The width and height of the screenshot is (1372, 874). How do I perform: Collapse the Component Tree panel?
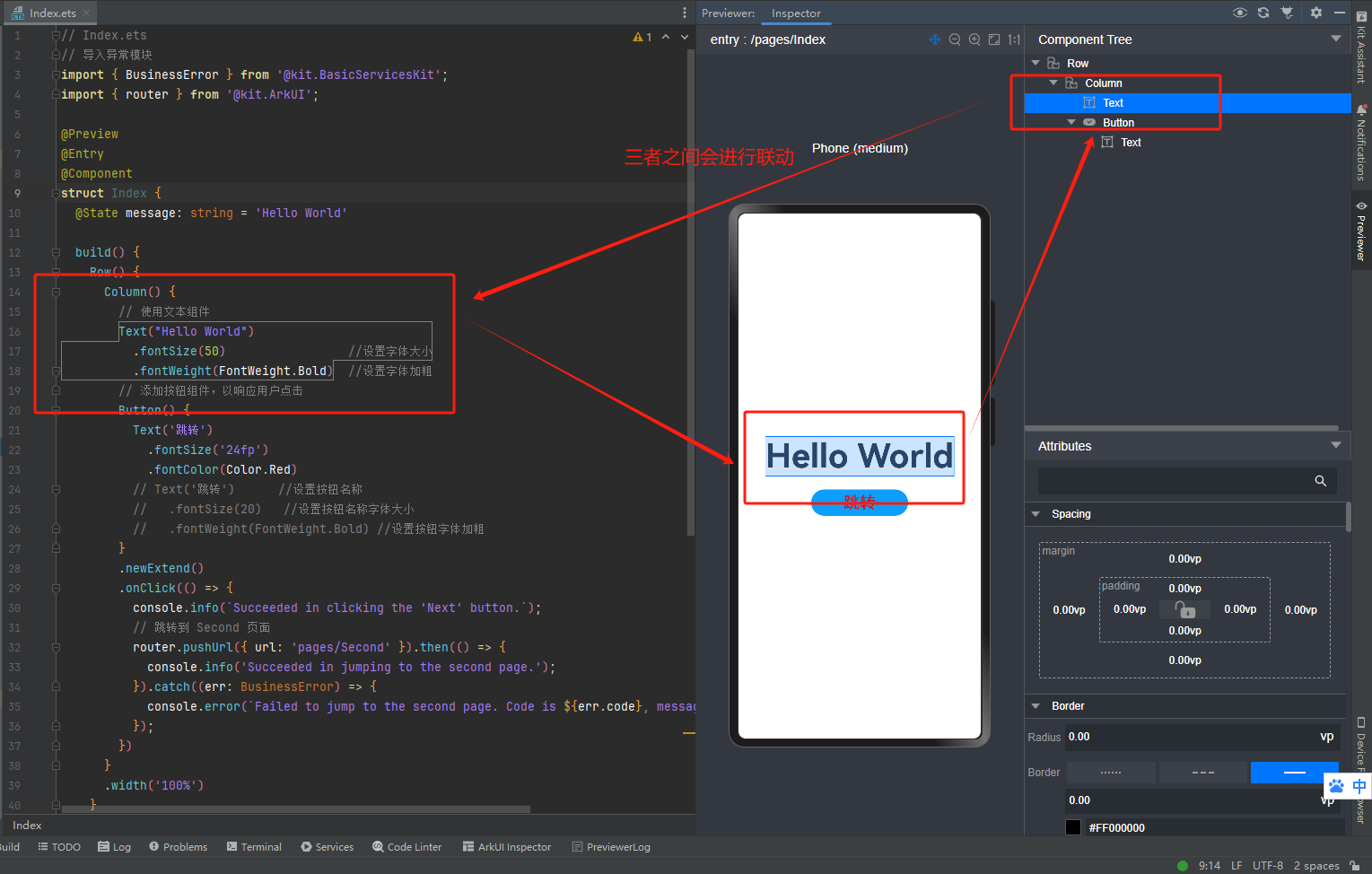1336,39
